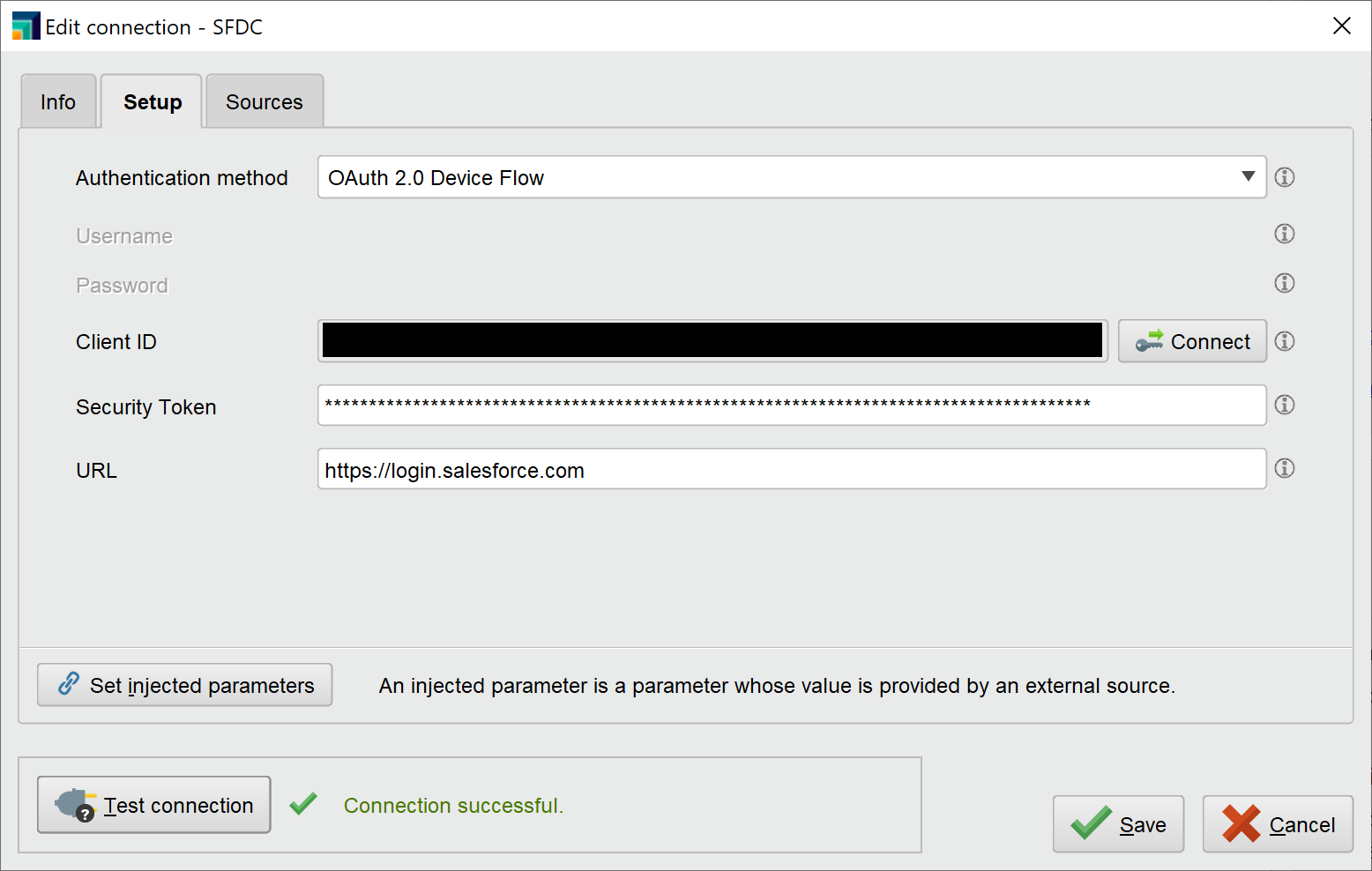1372x871 pixels.
Task: Open the Authentication method dropdown
Action: (1249, 177)
